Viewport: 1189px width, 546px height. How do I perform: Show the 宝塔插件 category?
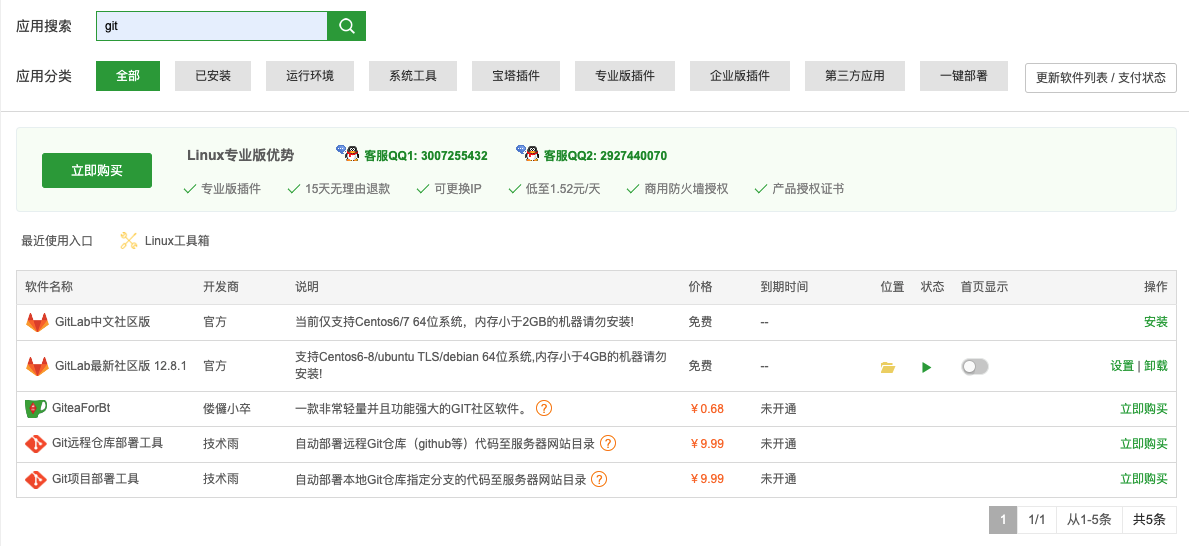516,76
